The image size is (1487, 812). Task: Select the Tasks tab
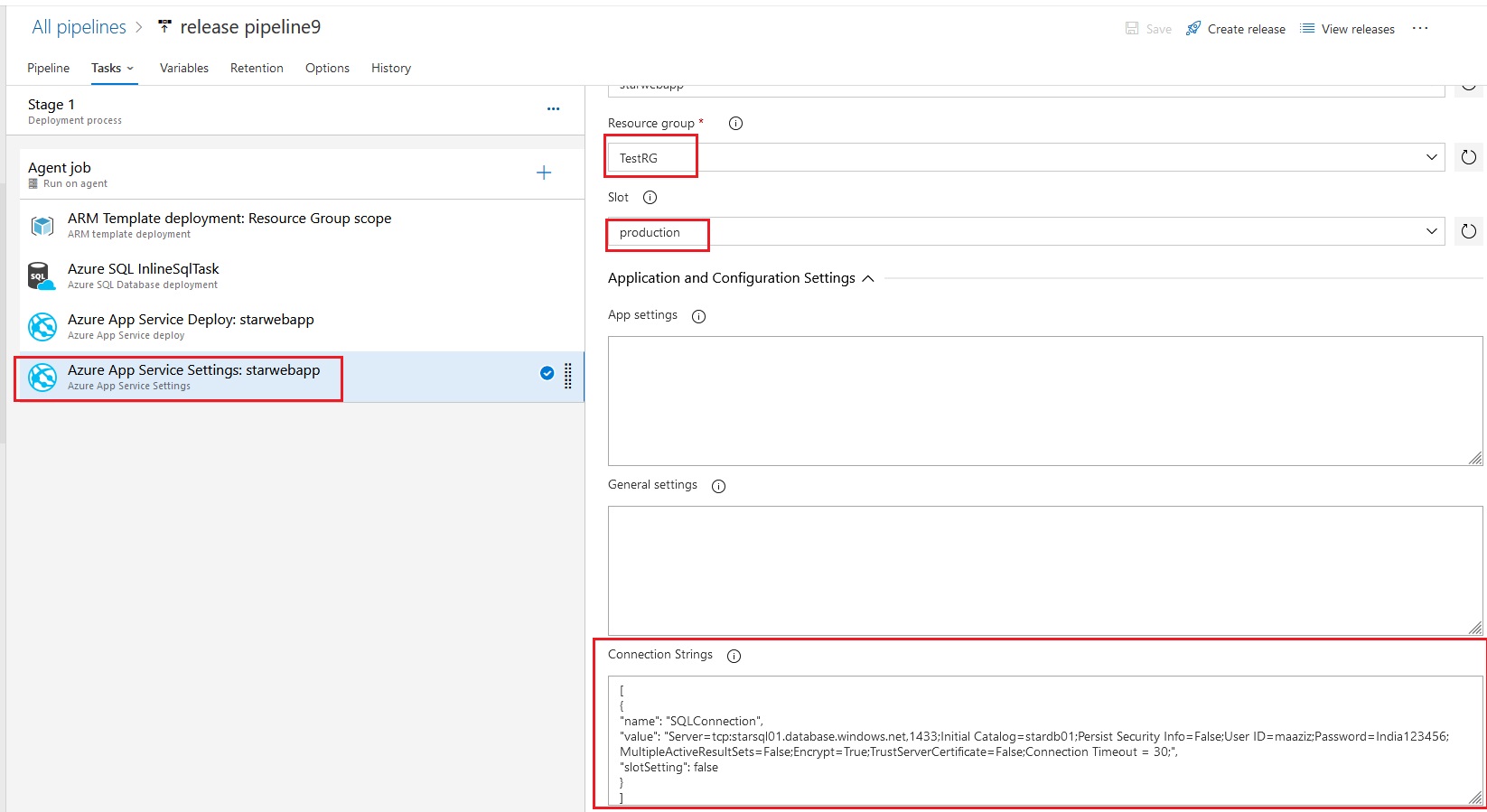tap(106, 68)
